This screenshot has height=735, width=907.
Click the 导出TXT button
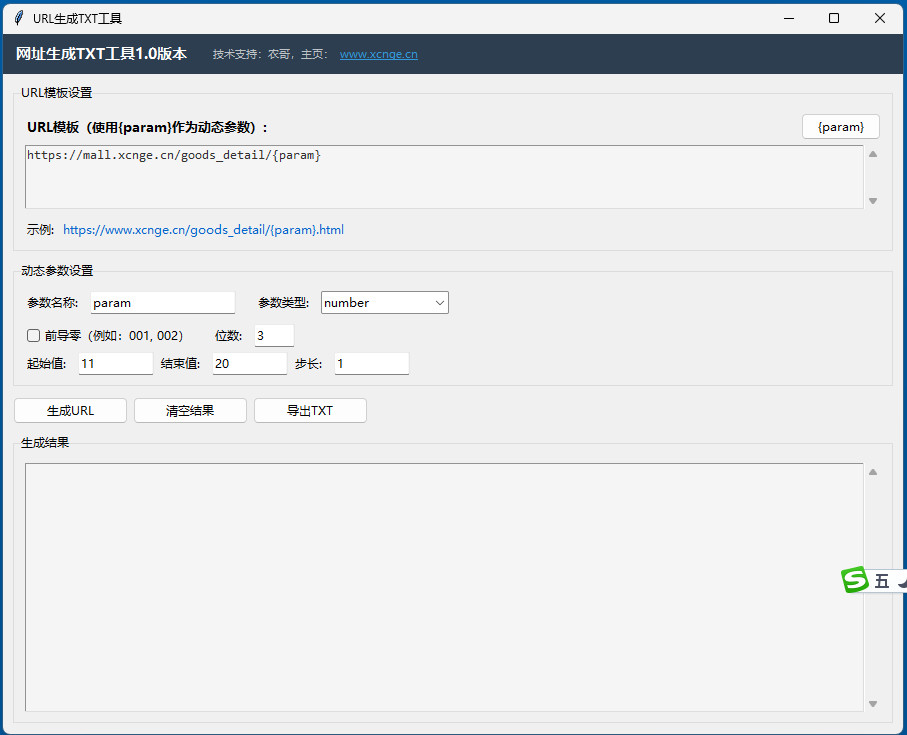[x=310, y=411]
